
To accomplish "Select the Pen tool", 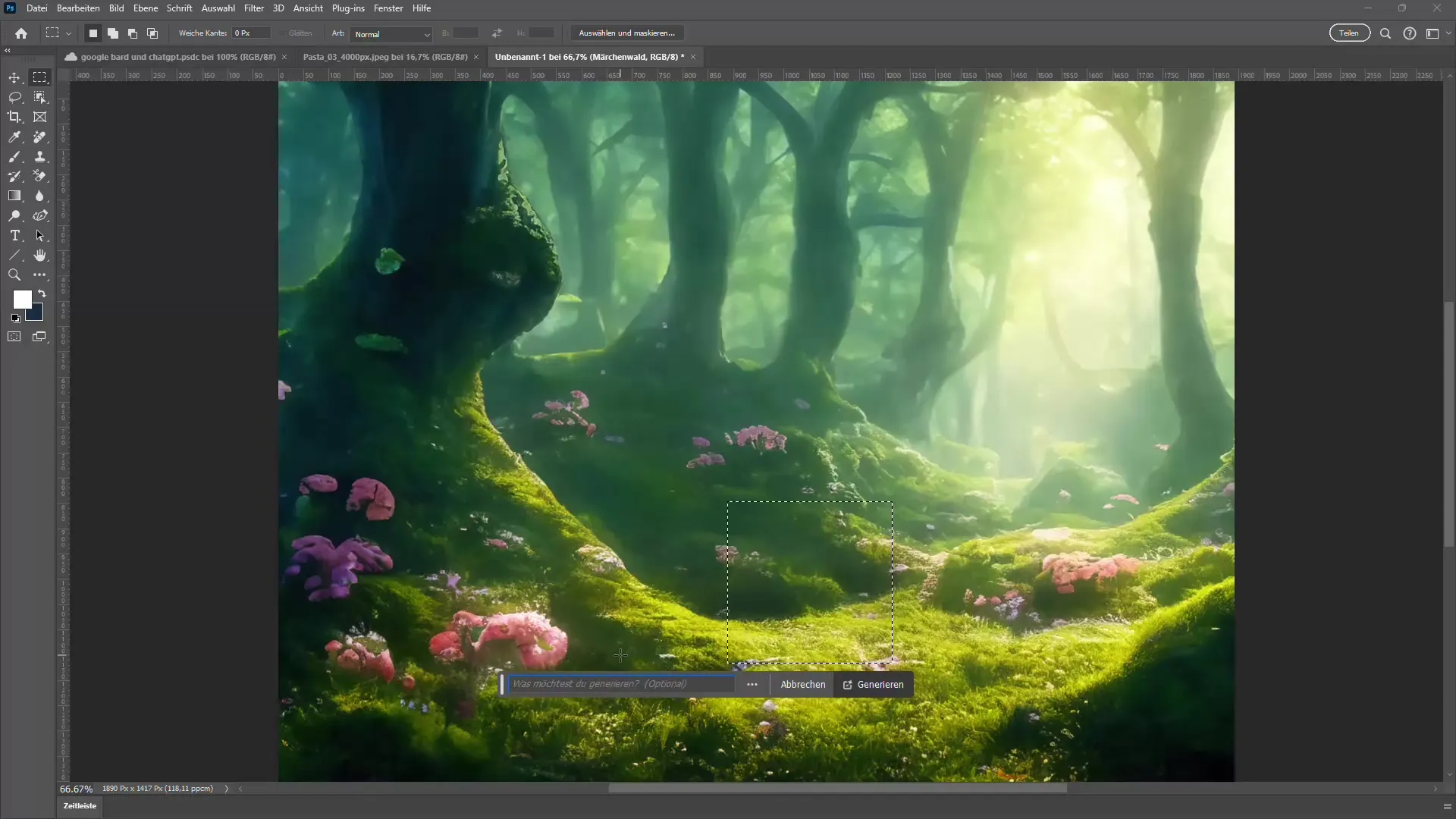I will (x=39, y=216).
